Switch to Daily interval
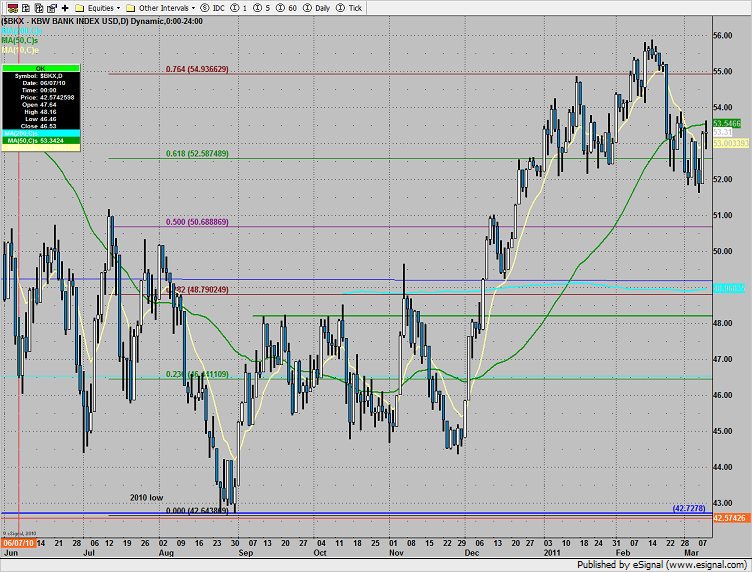 click(x=316, y=8)
